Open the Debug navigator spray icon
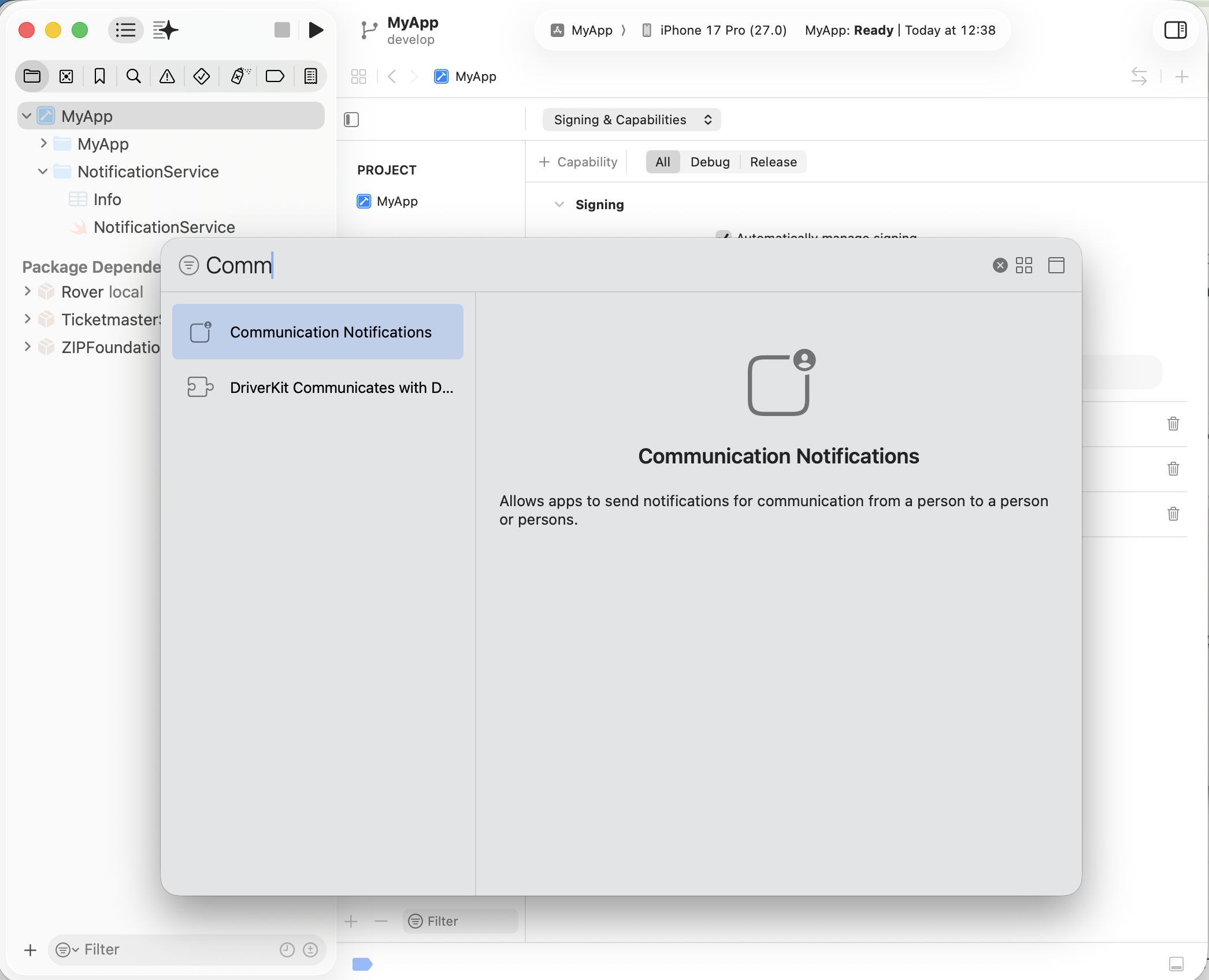The width and height of the screenshot is (1209, 980). (x=240, y=76)
